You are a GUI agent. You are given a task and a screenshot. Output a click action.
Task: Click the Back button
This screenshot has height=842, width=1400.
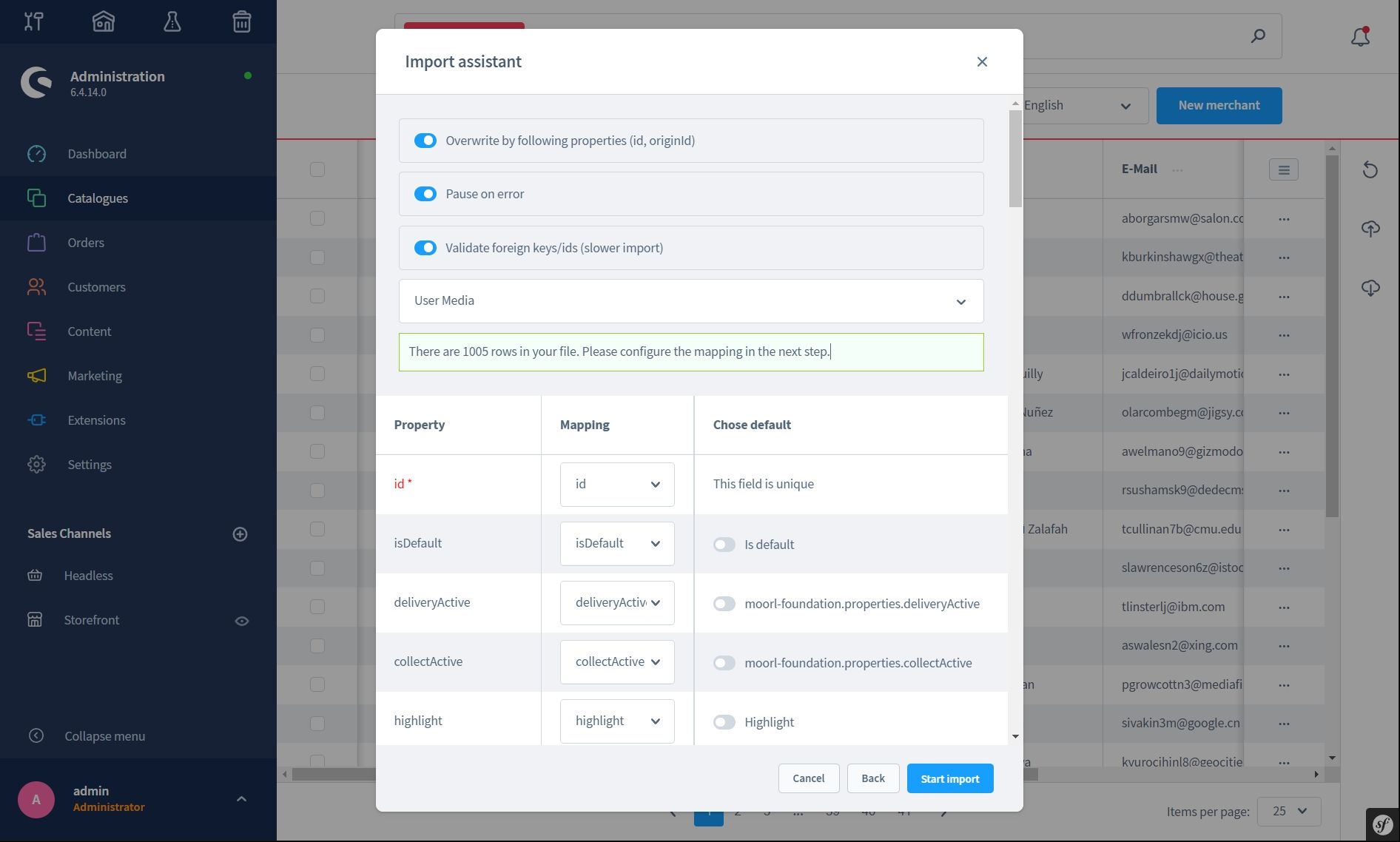coord(872,778)
